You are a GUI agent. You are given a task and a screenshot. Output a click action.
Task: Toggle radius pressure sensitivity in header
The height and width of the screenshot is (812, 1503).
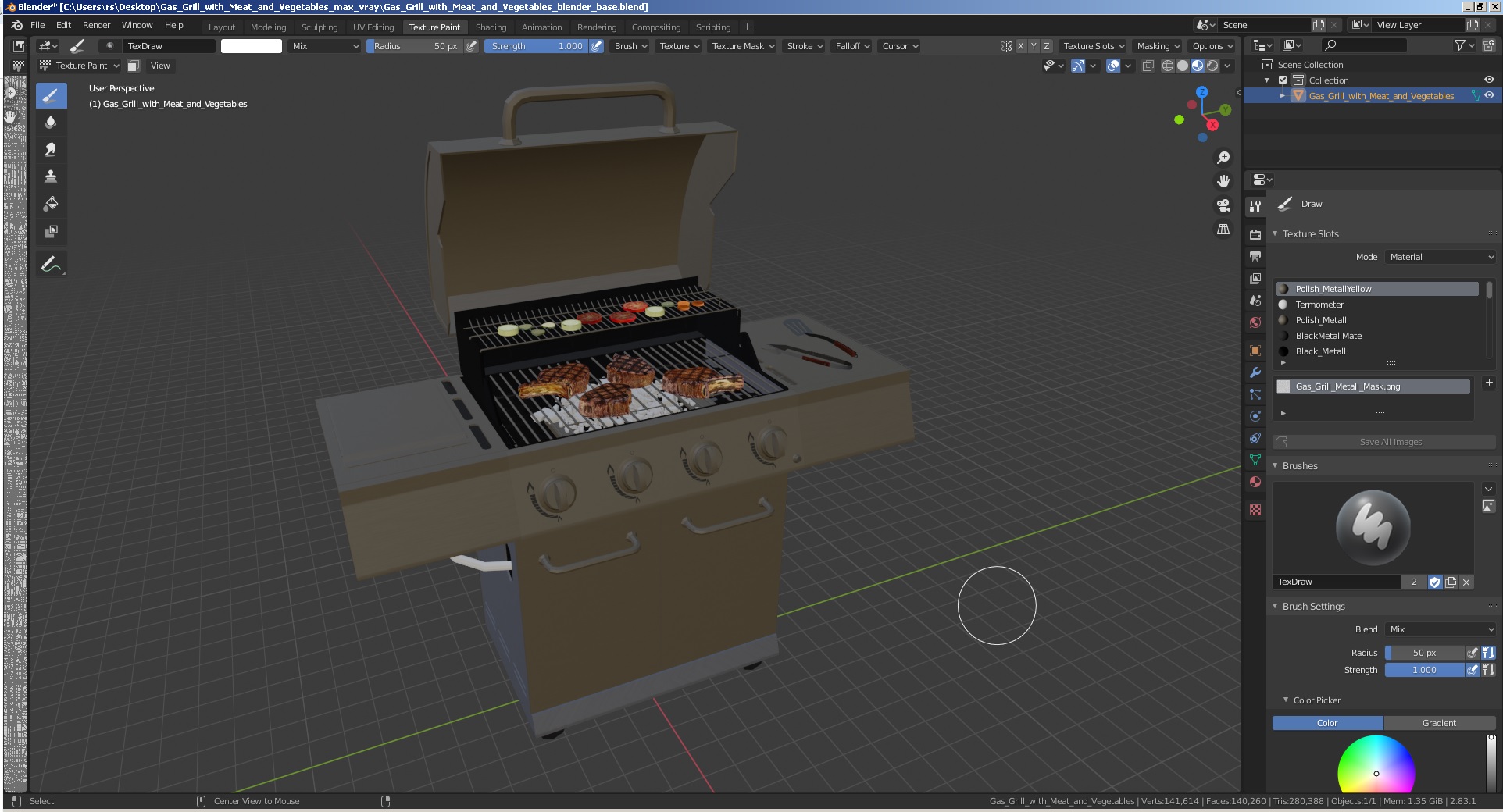[x=472, y=46]
